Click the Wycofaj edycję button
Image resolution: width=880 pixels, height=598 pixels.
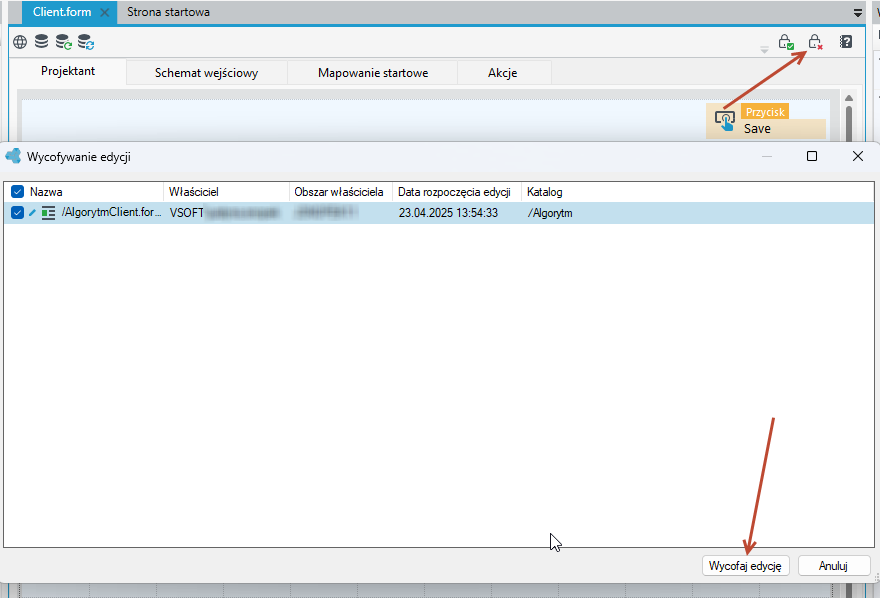[x=745, y=565]
